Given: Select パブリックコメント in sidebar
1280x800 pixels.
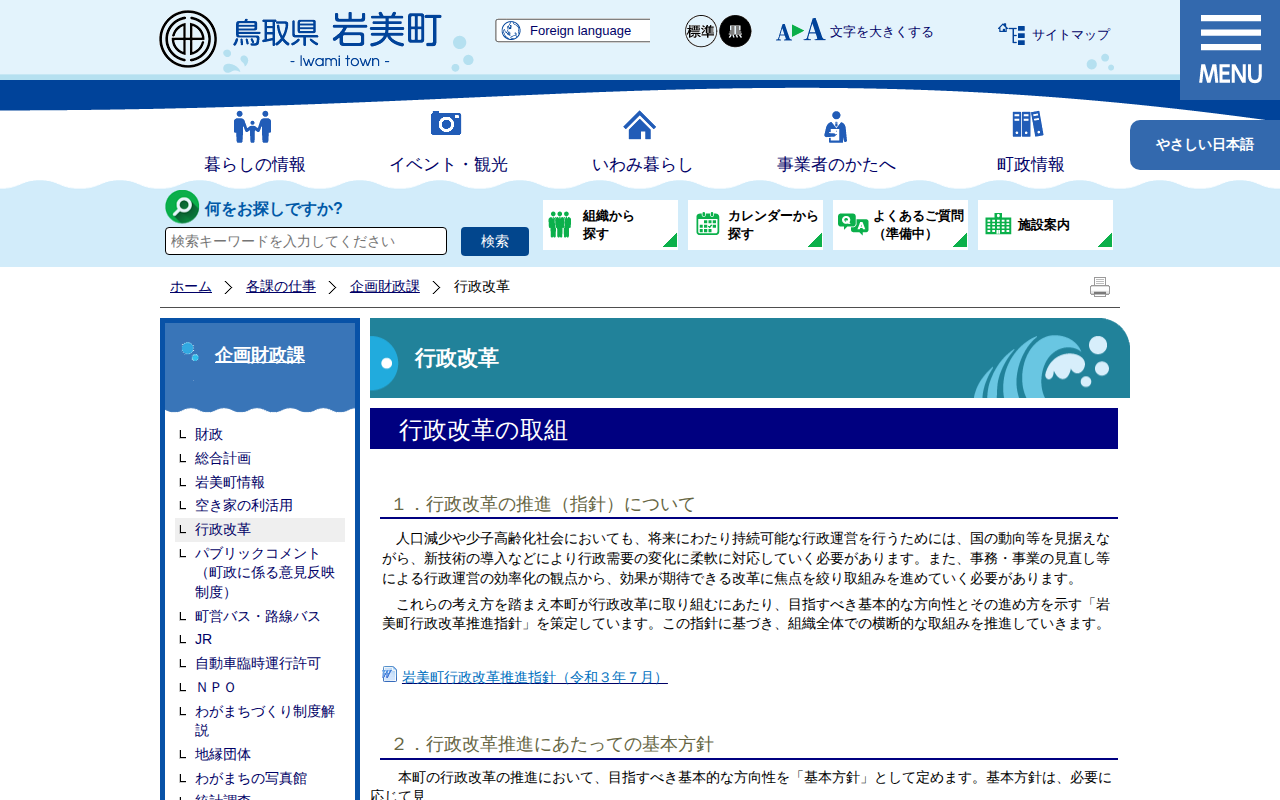Looking at the screenshot, I should click(265, 572).
